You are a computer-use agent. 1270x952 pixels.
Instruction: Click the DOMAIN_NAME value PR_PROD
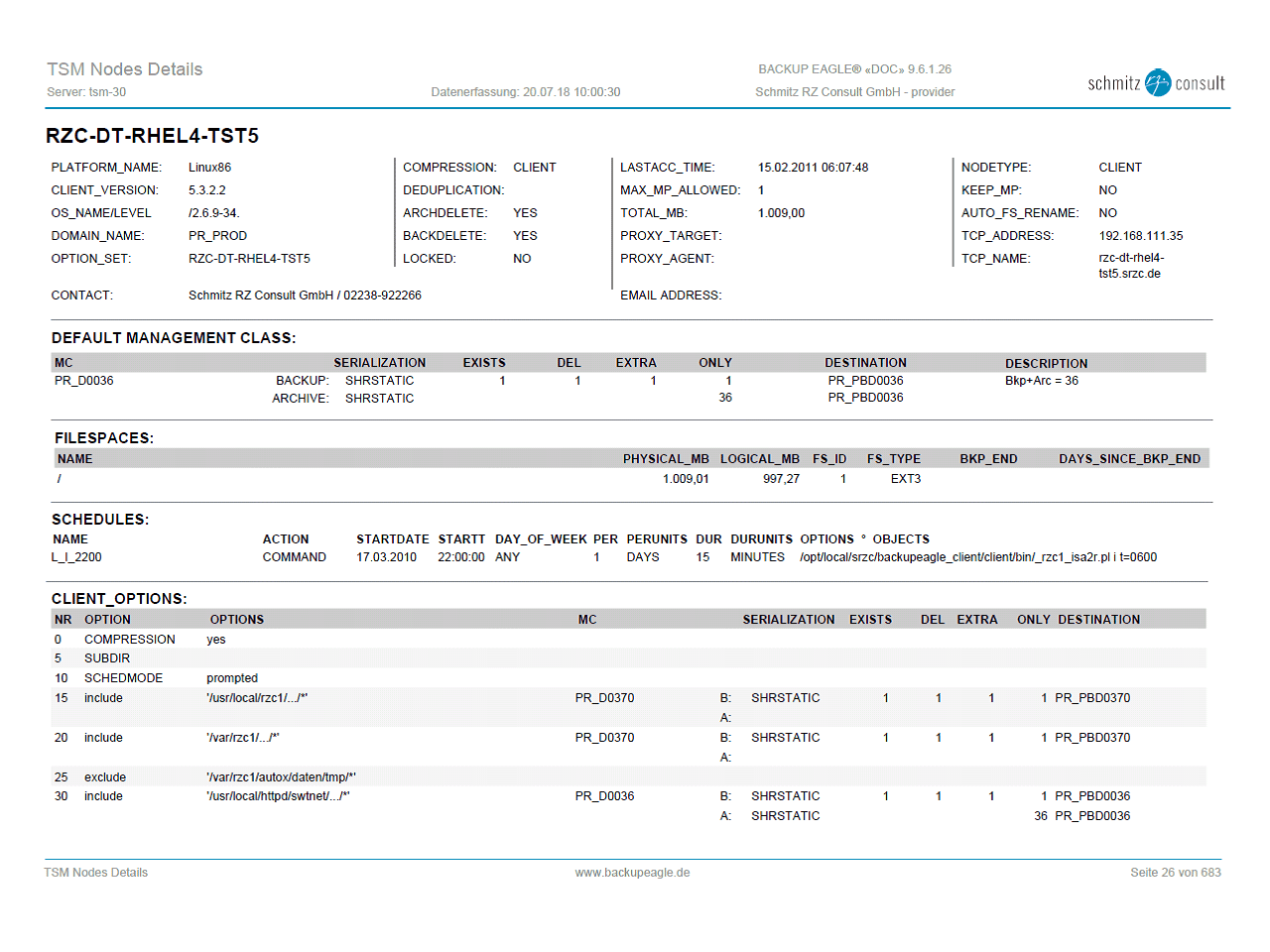pyautogui.click(x=217, y=236)
